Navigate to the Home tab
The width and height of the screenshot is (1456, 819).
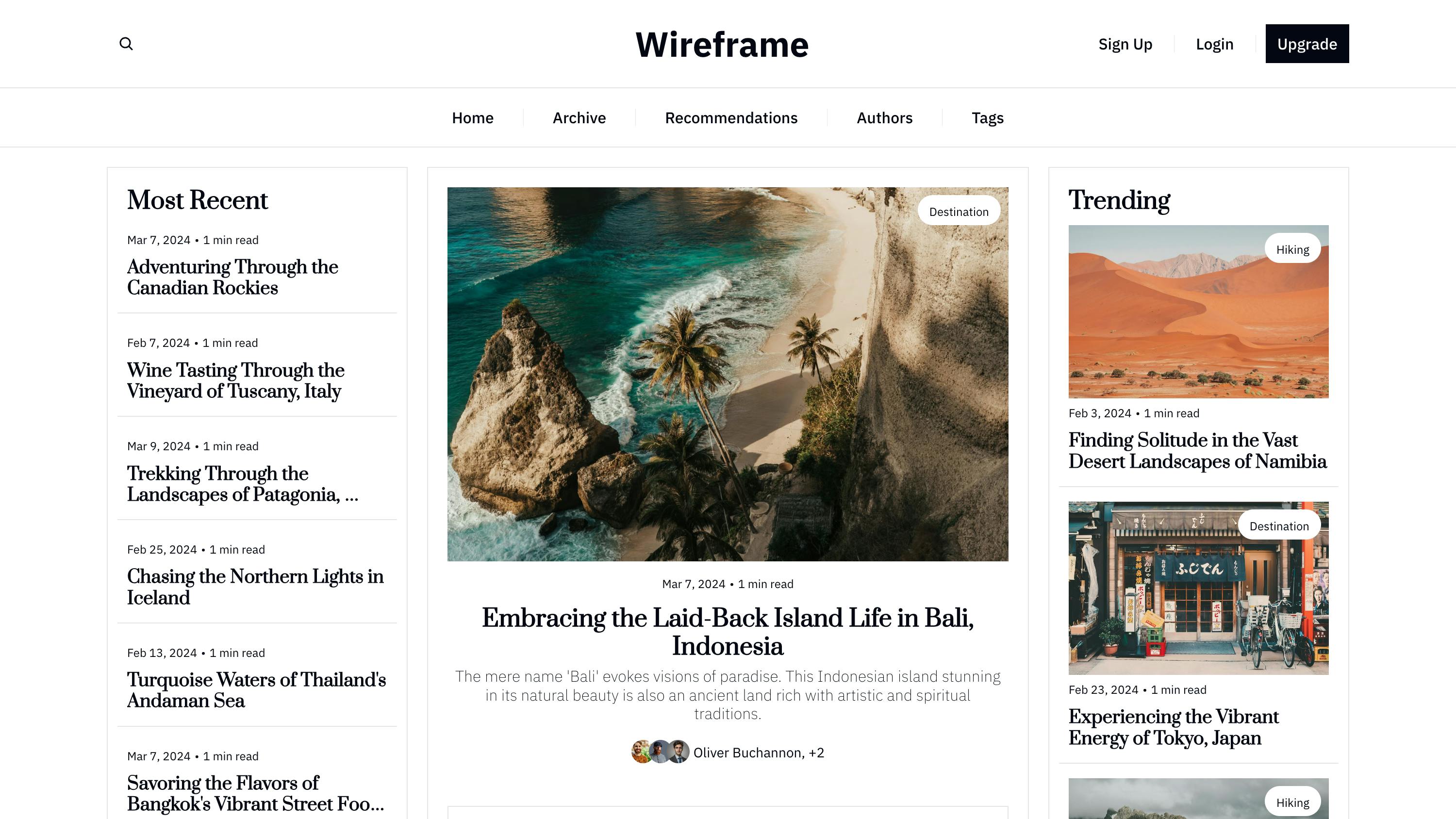(x=472, y=117)
